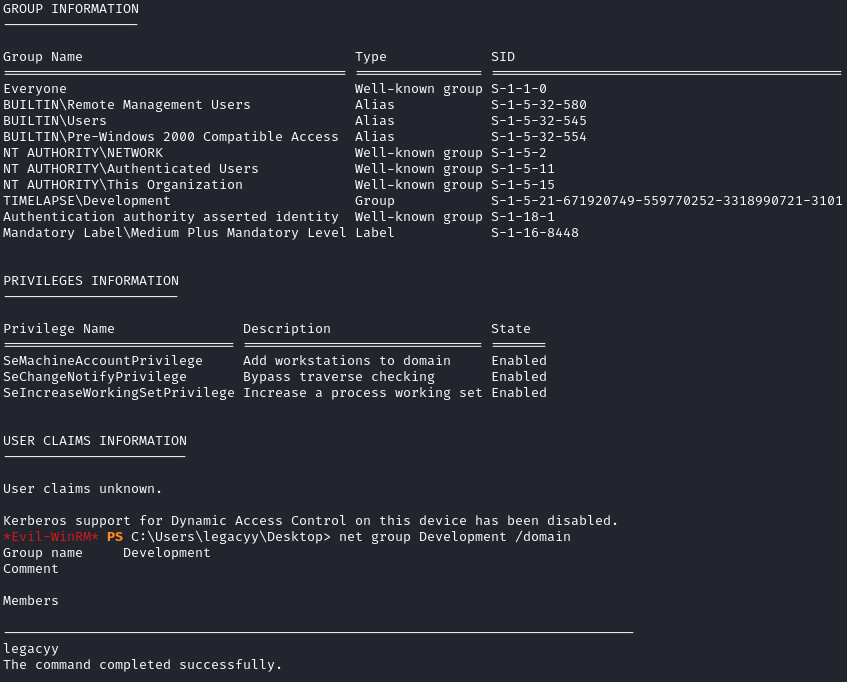The width and height of the screenshot is (847, 682).
Task: Click the PRIVILEGES INFORMATION heading
Action: 91,281
